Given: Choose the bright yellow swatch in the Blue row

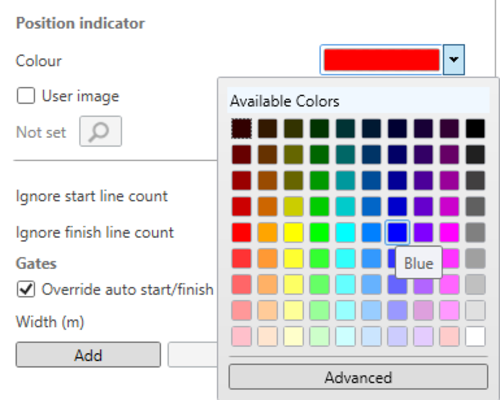Looking at the screenshot, I should click(x=293, y=232).
